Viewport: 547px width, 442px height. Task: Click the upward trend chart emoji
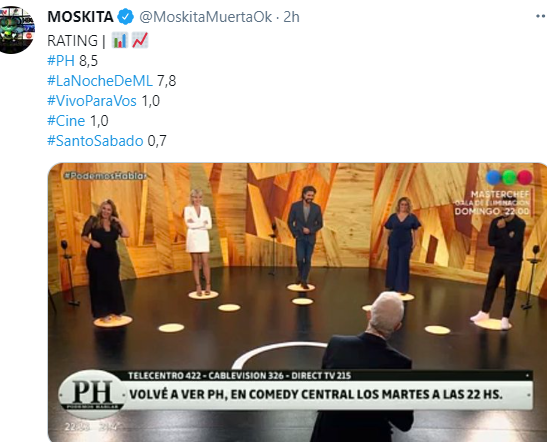[140, 40]
